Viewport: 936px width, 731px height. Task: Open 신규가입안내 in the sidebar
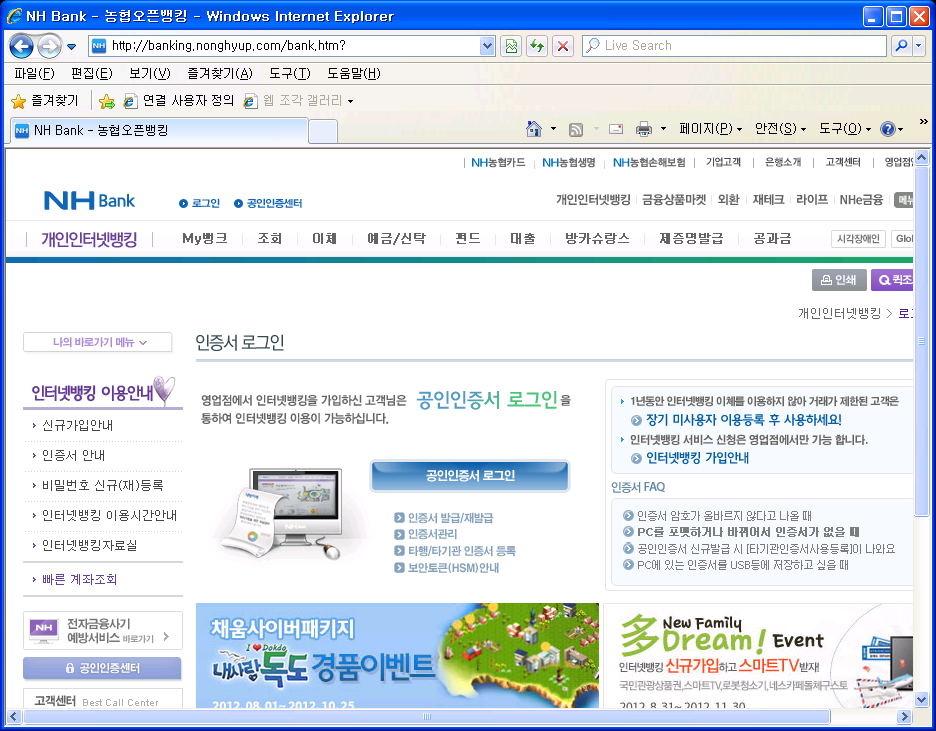(77, 425)
